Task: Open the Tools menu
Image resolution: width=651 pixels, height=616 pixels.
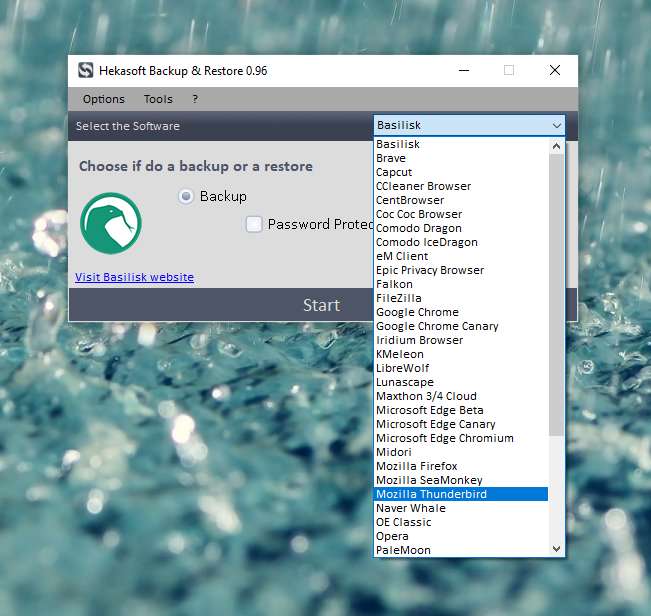Action: [158, 99]
